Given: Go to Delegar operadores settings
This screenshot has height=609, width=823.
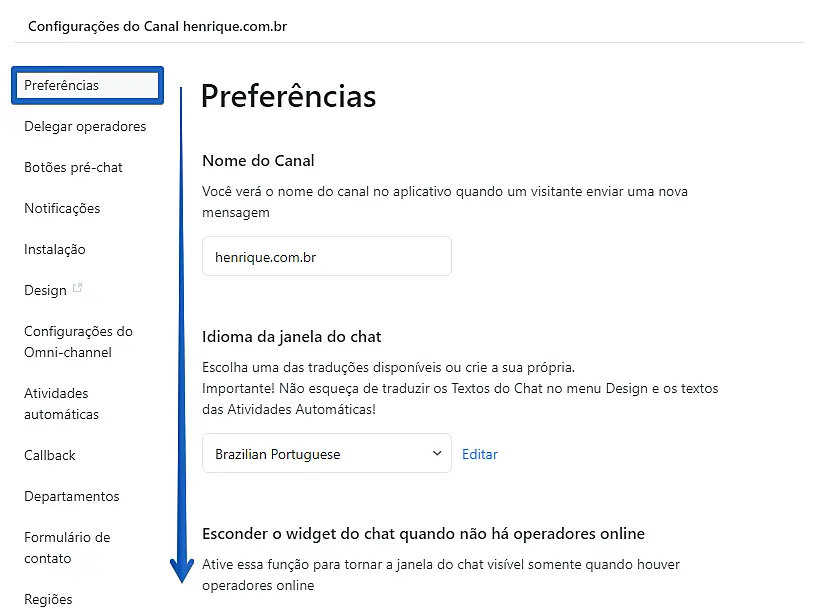Looking at the screenshot, I should 85,127.
